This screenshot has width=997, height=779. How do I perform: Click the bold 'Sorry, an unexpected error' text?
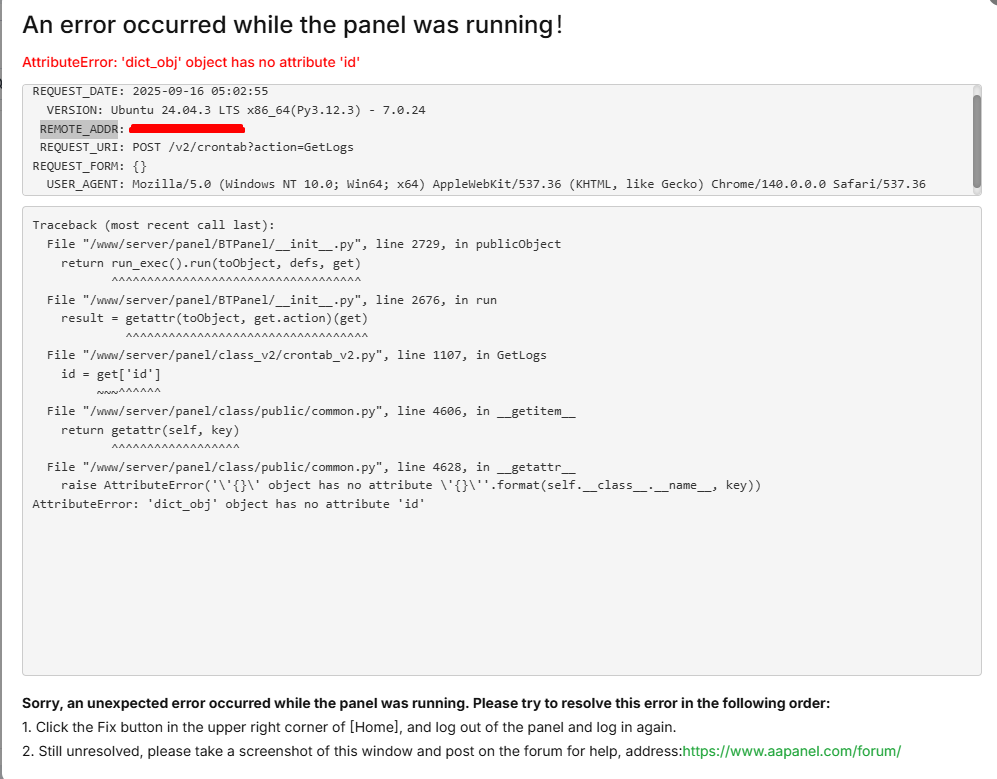coord(425,703)
